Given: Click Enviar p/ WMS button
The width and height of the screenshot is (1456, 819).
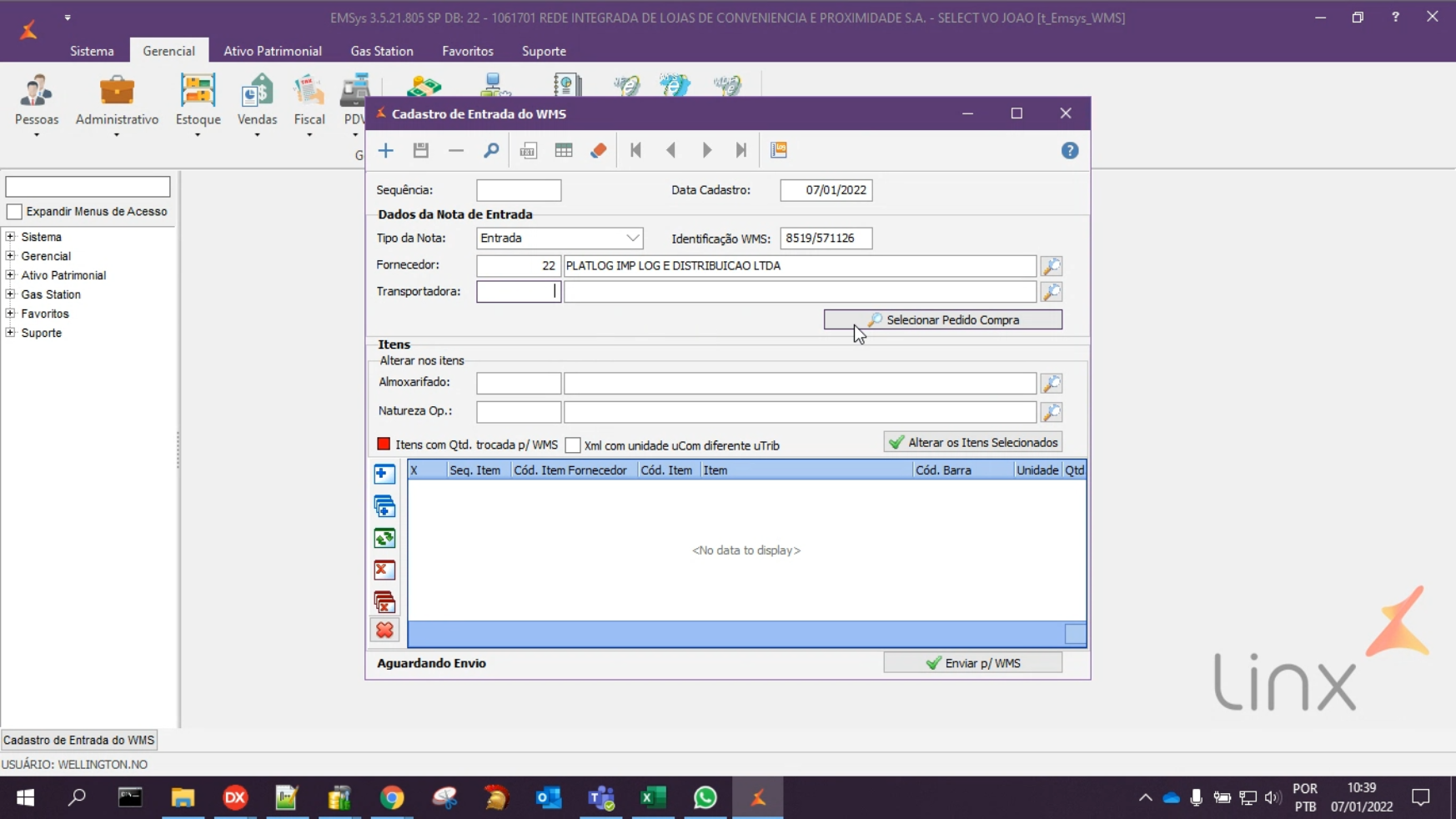Looking at the screenshot, I should pyautogui.click(x=973, y=664).
